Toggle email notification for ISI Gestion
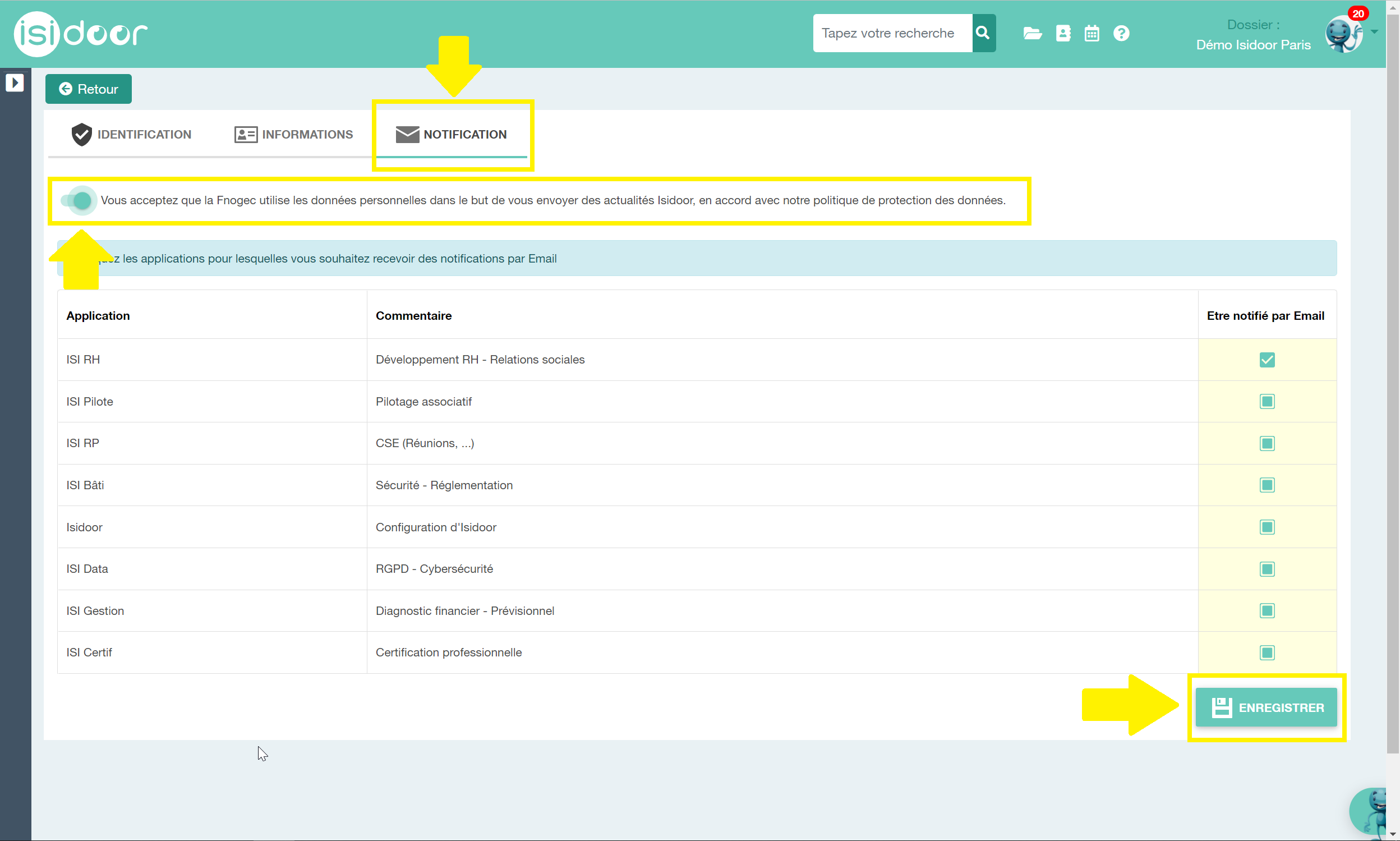This screenshot has height=841, width=1400. click(1267, 611)
